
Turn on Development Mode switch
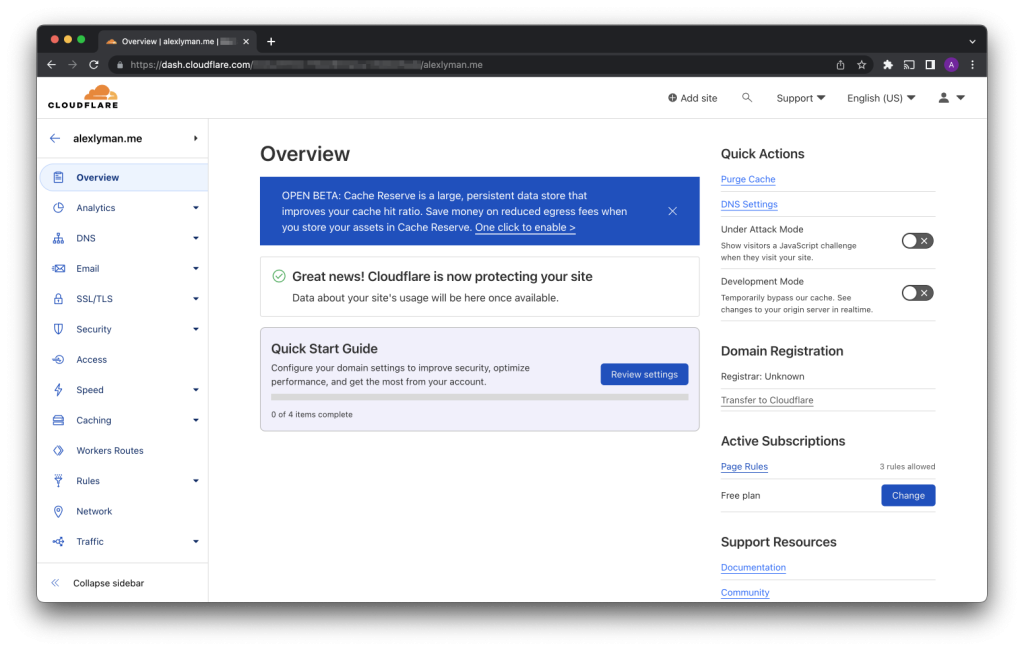click(x=917, y=293)
